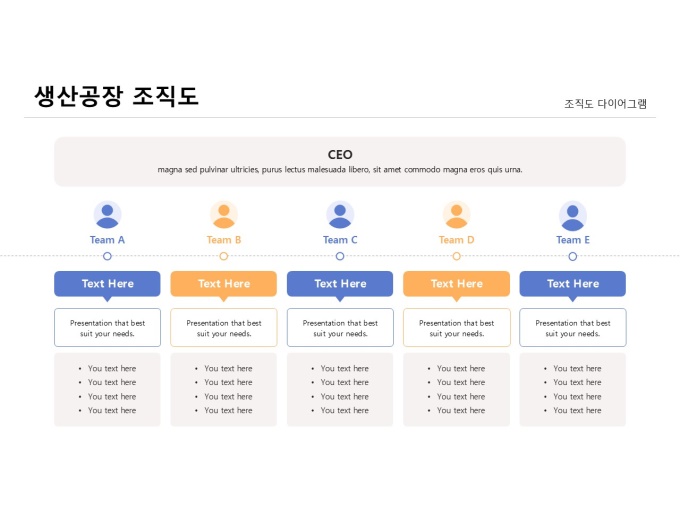680x510 pixels.
Task: Click the blue Text Here box under Team A
Action: pos(107,283)
